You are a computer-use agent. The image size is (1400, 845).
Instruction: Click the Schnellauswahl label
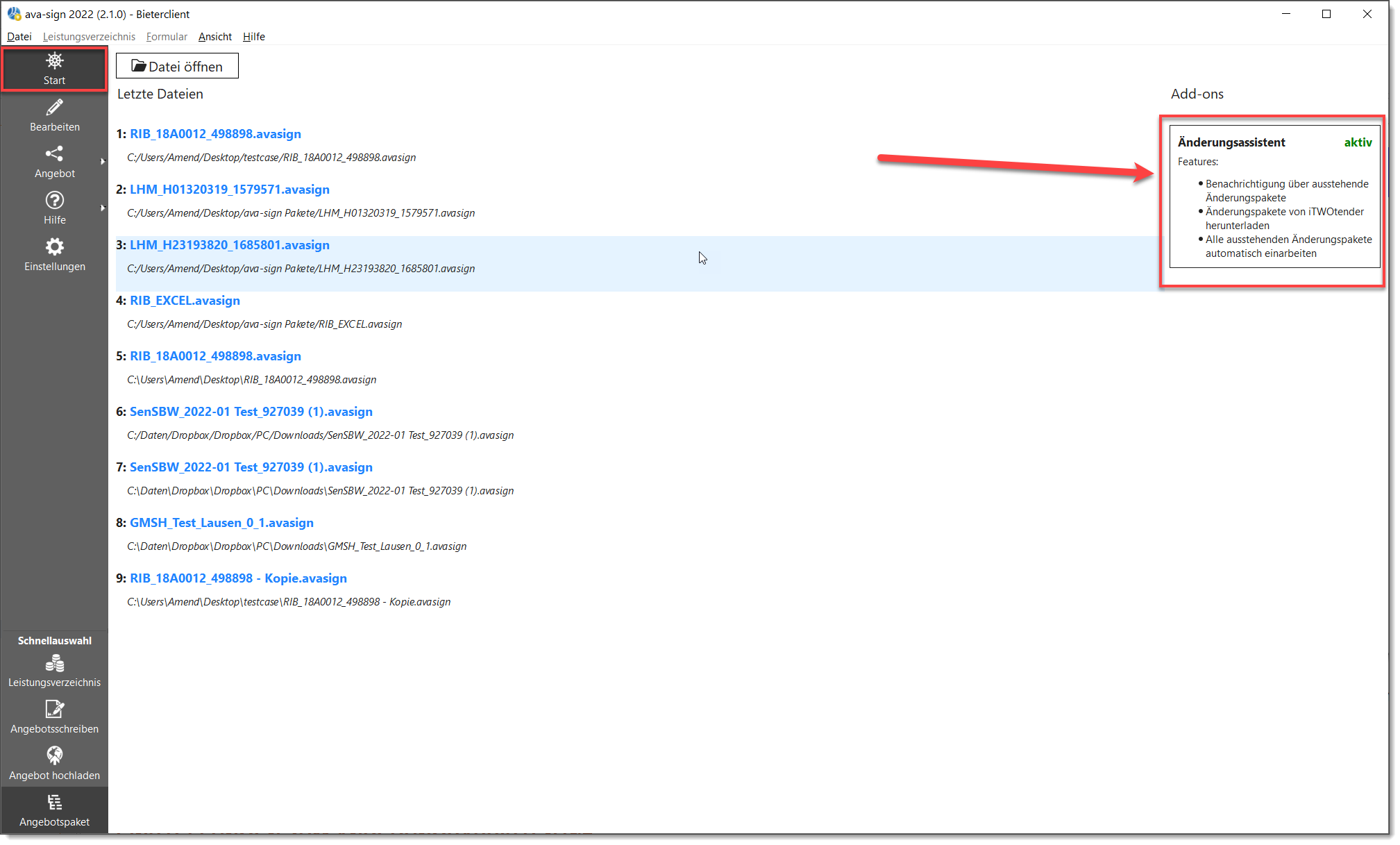tap(54, 641)
